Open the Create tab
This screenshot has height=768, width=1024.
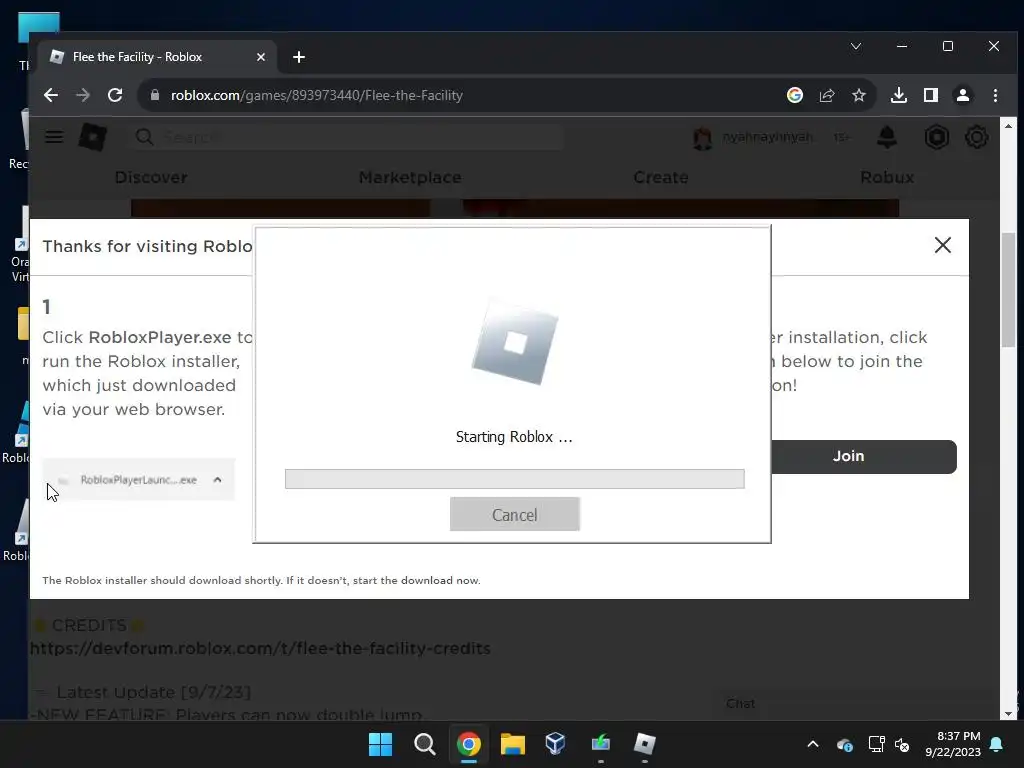point(661,178)
